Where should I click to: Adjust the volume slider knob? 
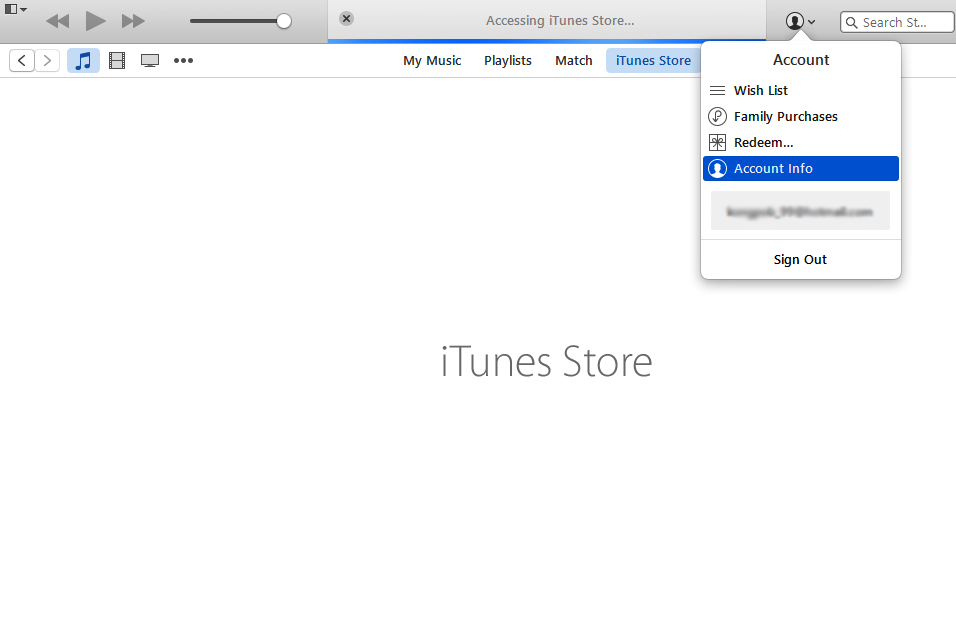(x=284, y=21)
